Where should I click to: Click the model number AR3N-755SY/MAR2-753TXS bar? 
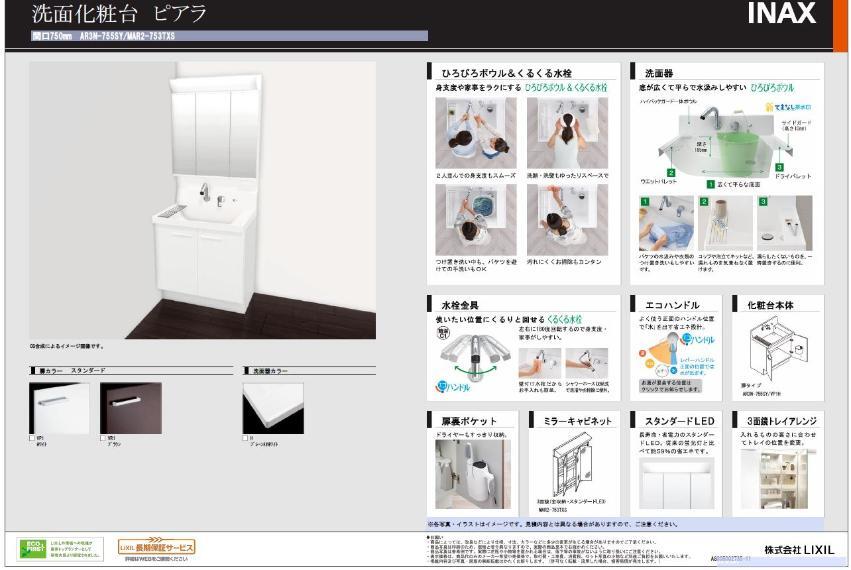click(x=230, y=36)
